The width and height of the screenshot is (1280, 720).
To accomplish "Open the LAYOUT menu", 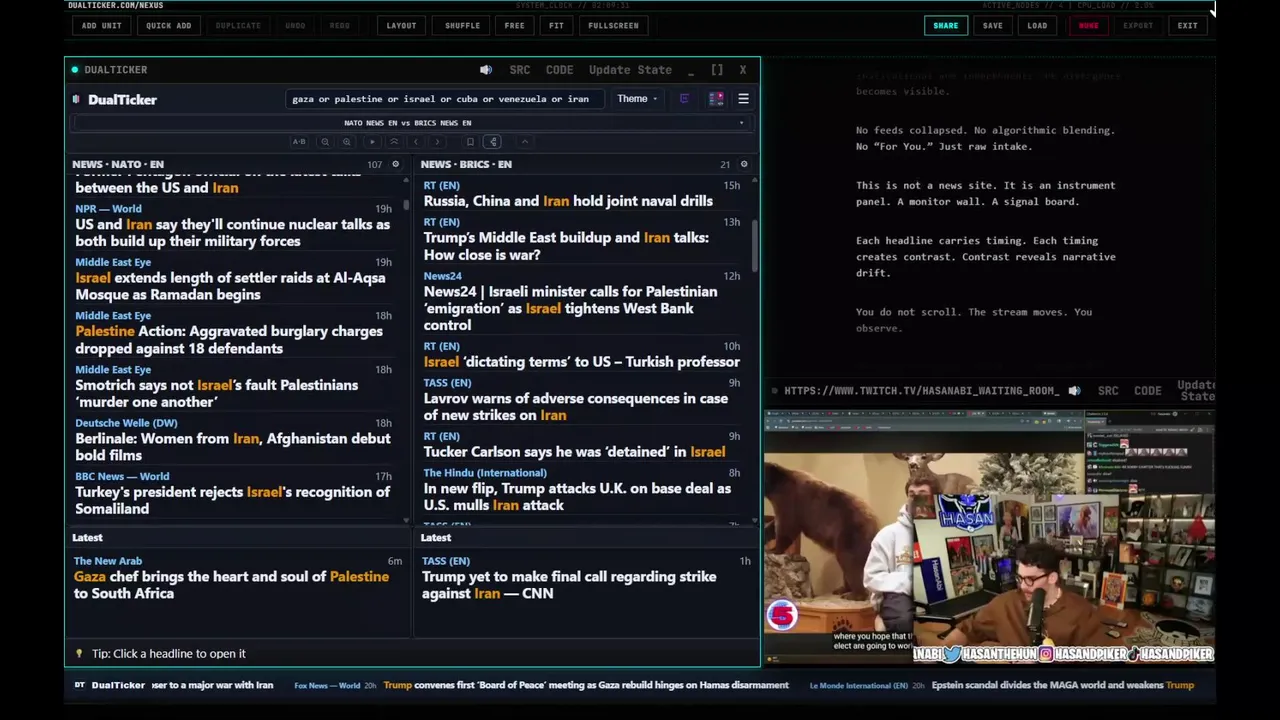I will click(401, 25).
